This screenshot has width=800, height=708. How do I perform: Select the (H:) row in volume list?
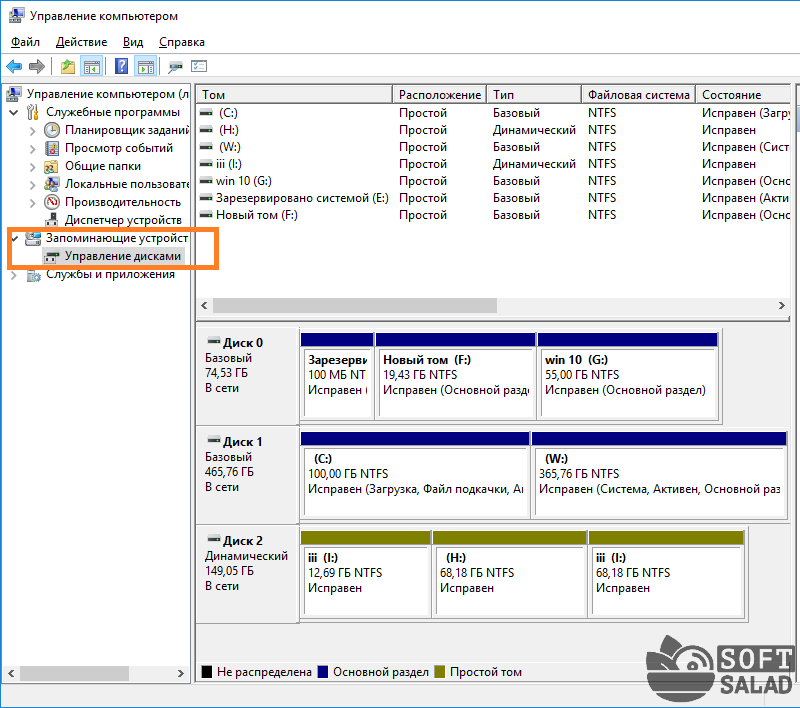point(494,130)
